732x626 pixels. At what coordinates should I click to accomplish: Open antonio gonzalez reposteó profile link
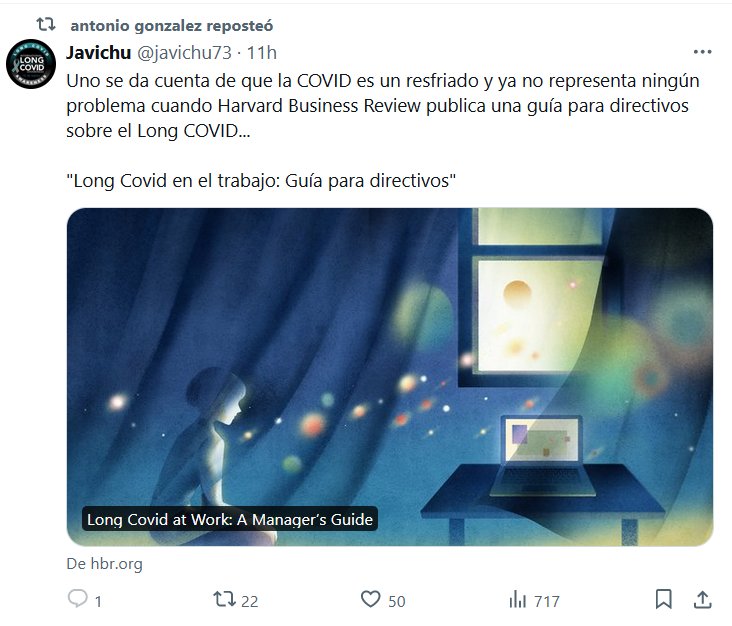(x=171, y=26)
